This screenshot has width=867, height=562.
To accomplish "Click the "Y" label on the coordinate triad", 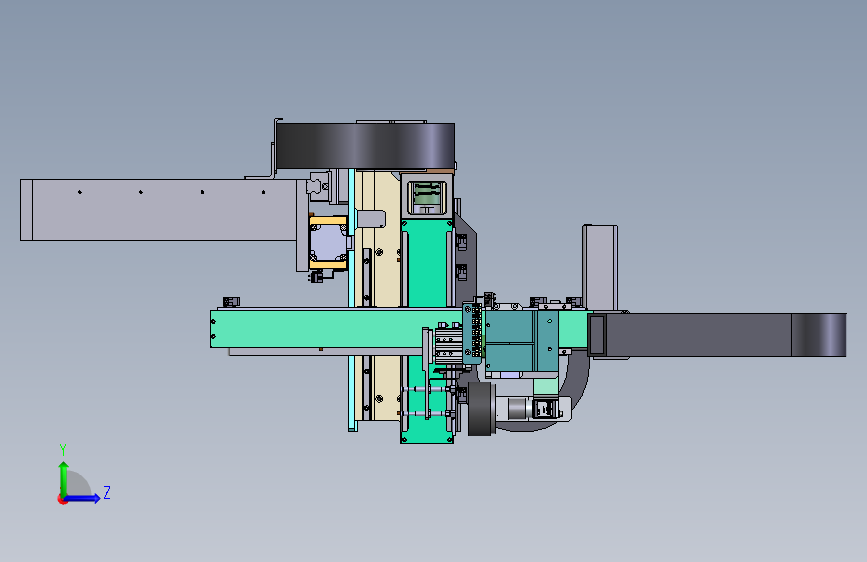I will pos(63,449).
